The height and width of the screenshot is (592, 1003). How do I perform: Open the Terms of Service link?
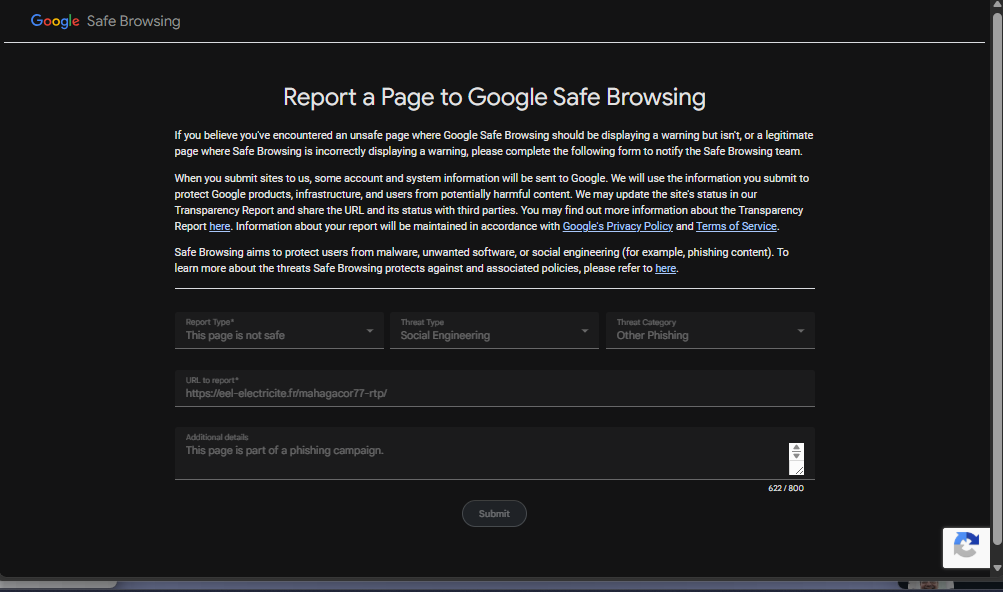tap(736, 227)
